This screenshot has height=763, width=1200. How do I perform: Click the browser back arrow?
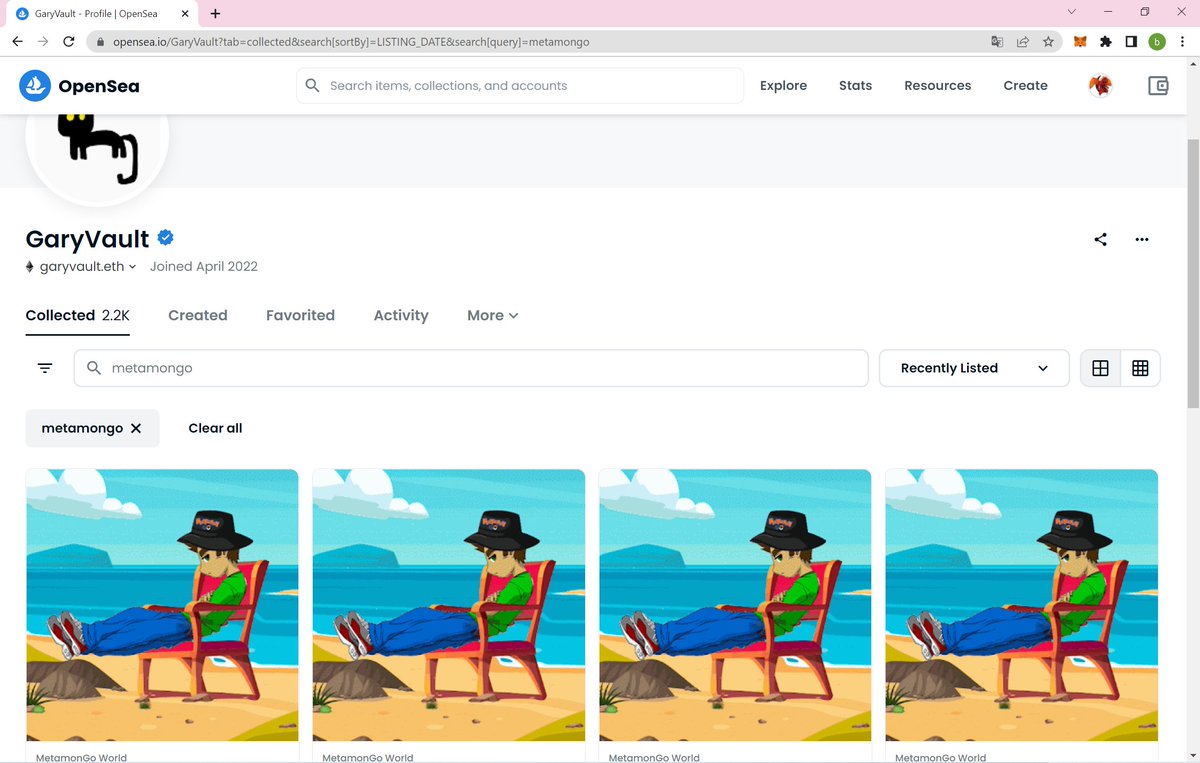click(18, 42)
